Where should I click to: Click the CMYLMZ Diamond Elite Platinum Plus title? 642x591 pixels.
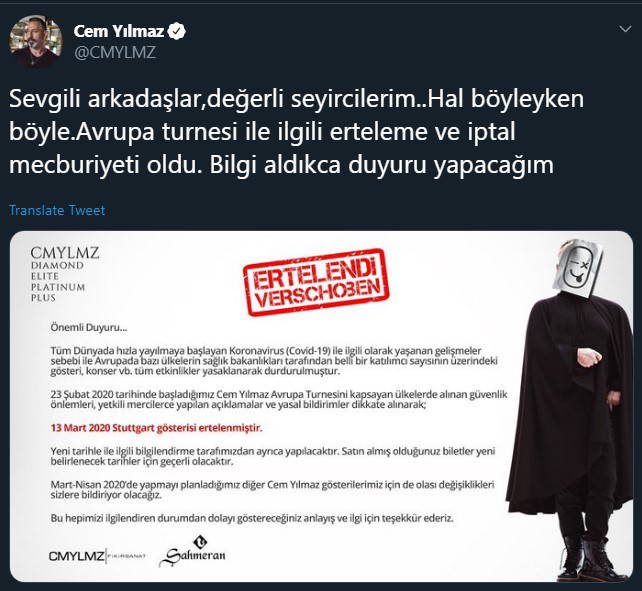coord(65,274)
